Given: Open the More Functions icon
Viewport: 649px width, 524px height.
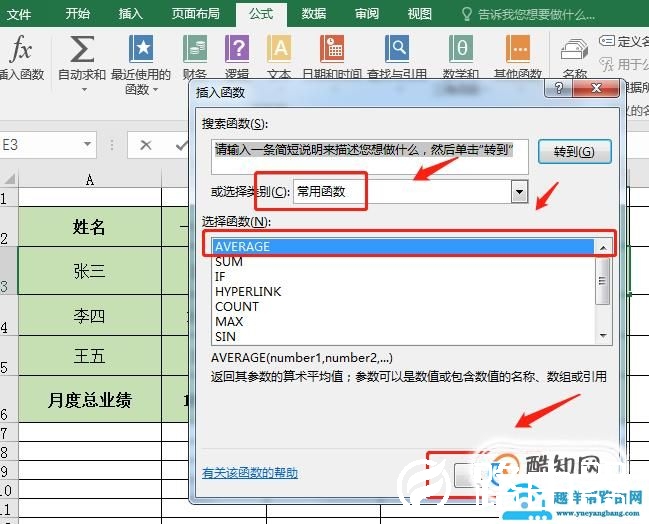Looking at the screenshot, I should [x=518, y=48].
